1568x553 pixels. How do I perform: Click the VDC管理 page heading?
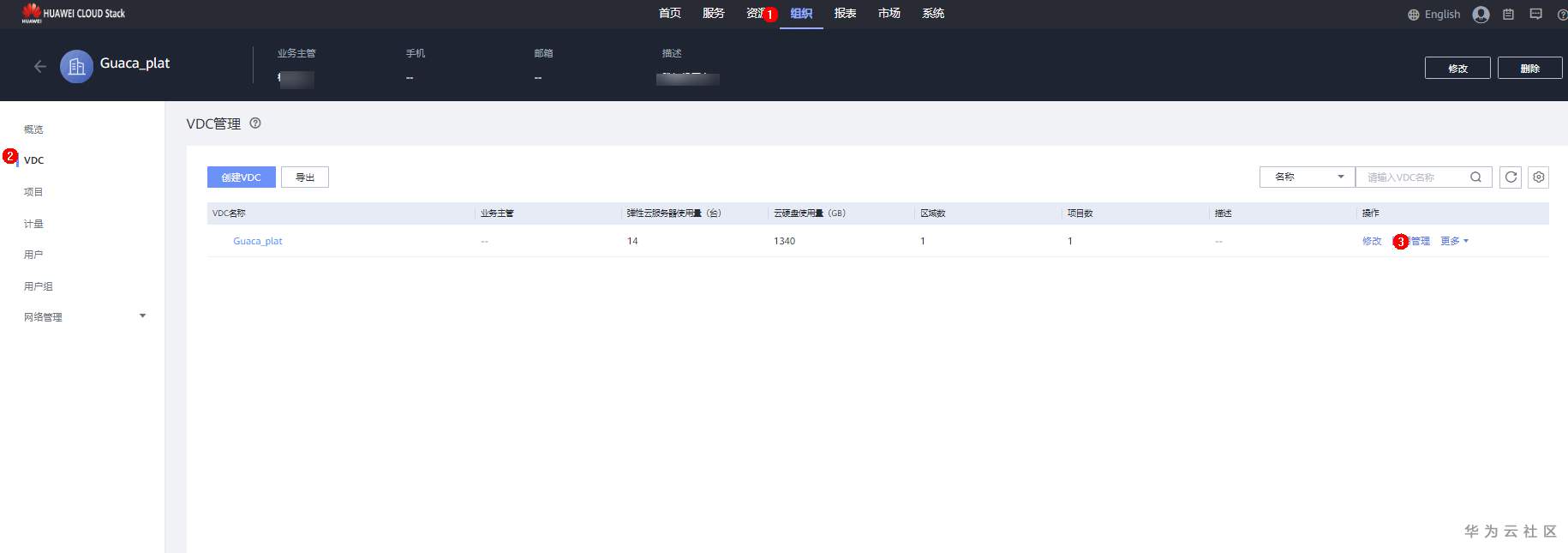(213, 123)
